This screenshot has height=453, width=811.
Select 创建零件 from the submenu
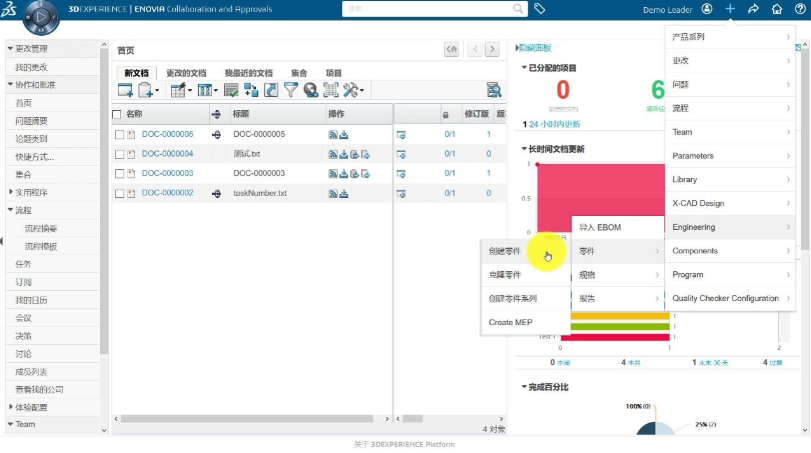point(505,251)
